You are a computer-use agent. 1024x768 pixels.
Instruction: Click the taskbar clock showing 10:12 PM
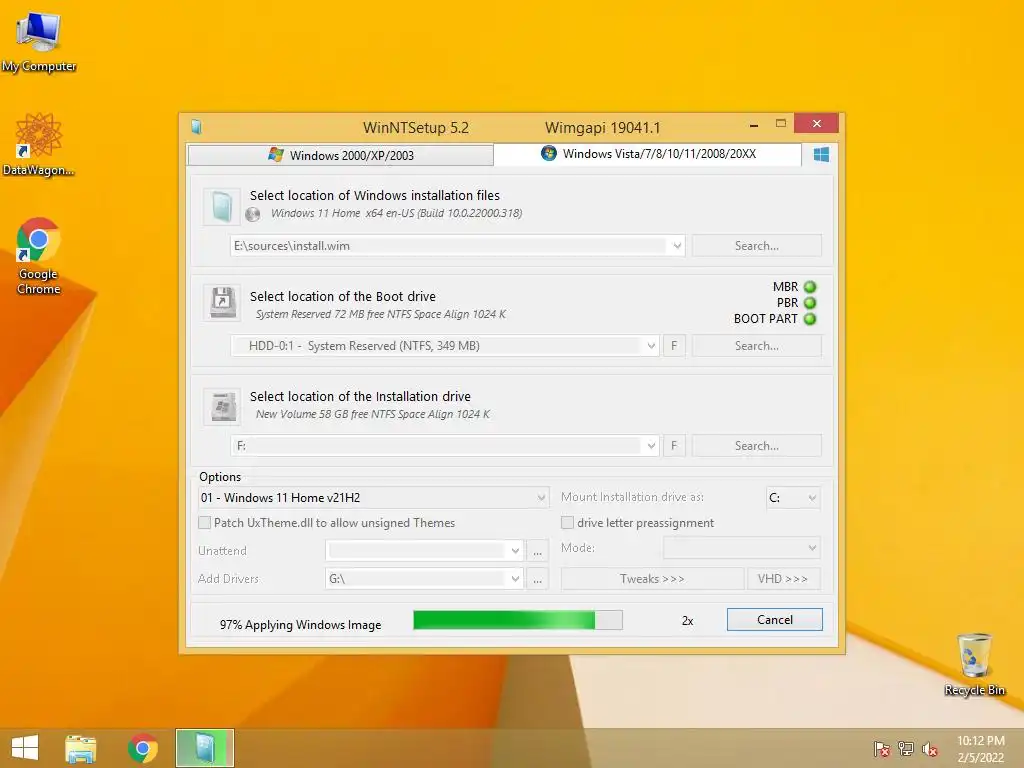pyautogui.click(x=980, y=749)
